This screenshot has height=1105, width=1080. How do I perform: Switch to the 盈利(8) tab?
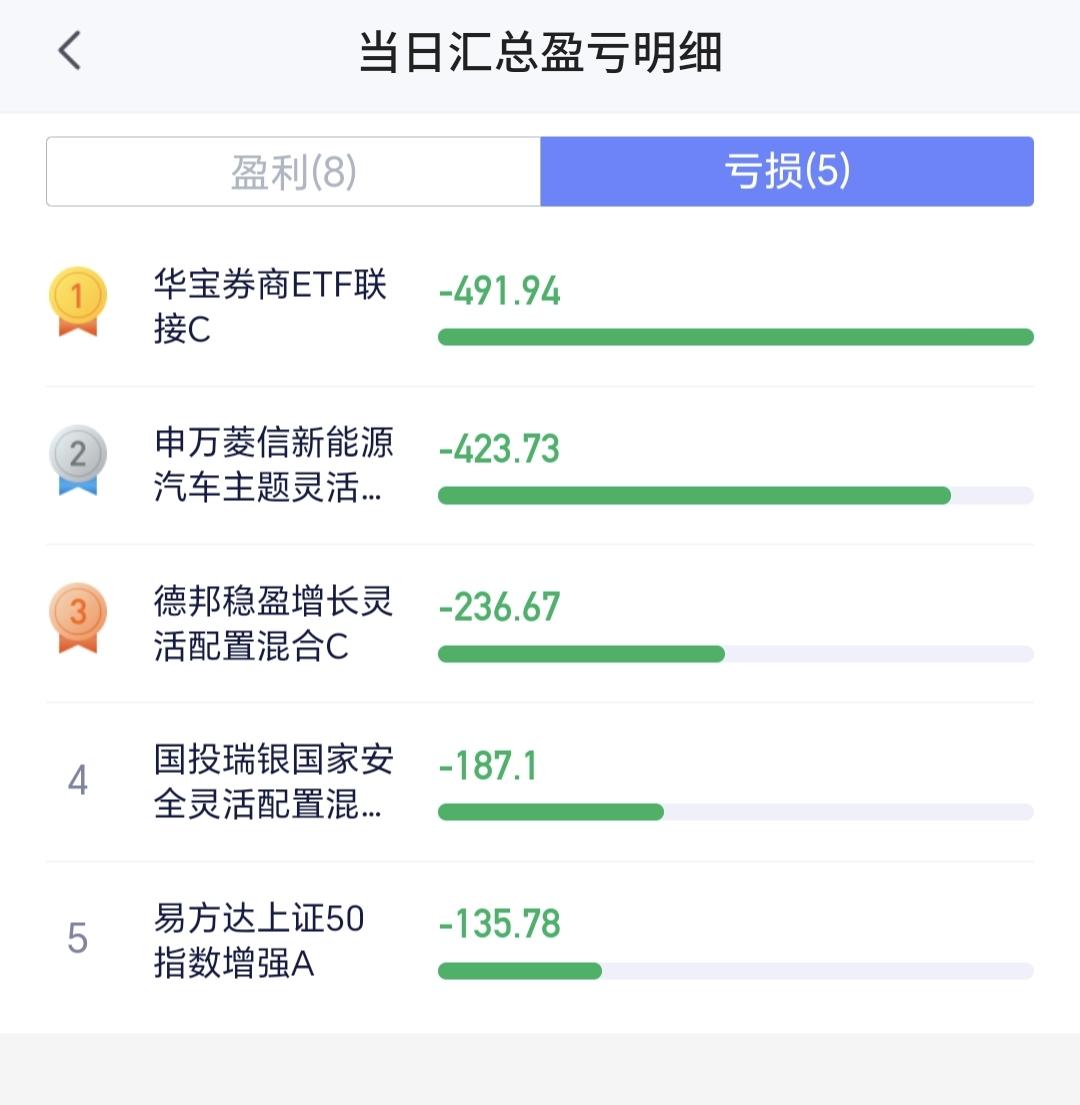coord(293,171)
